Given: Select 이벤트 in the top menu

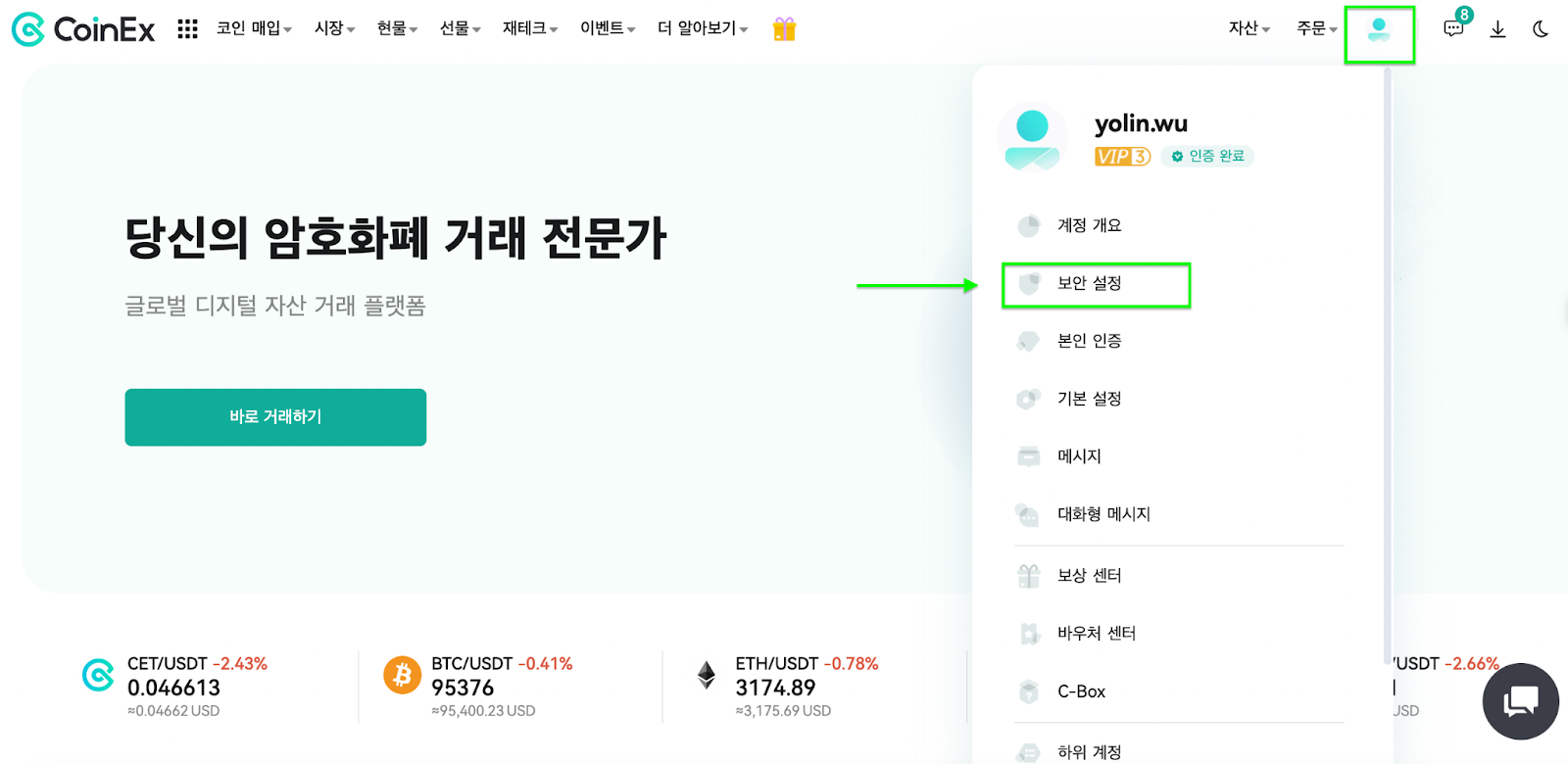Looking at the screenshot, I should [602, 28].
